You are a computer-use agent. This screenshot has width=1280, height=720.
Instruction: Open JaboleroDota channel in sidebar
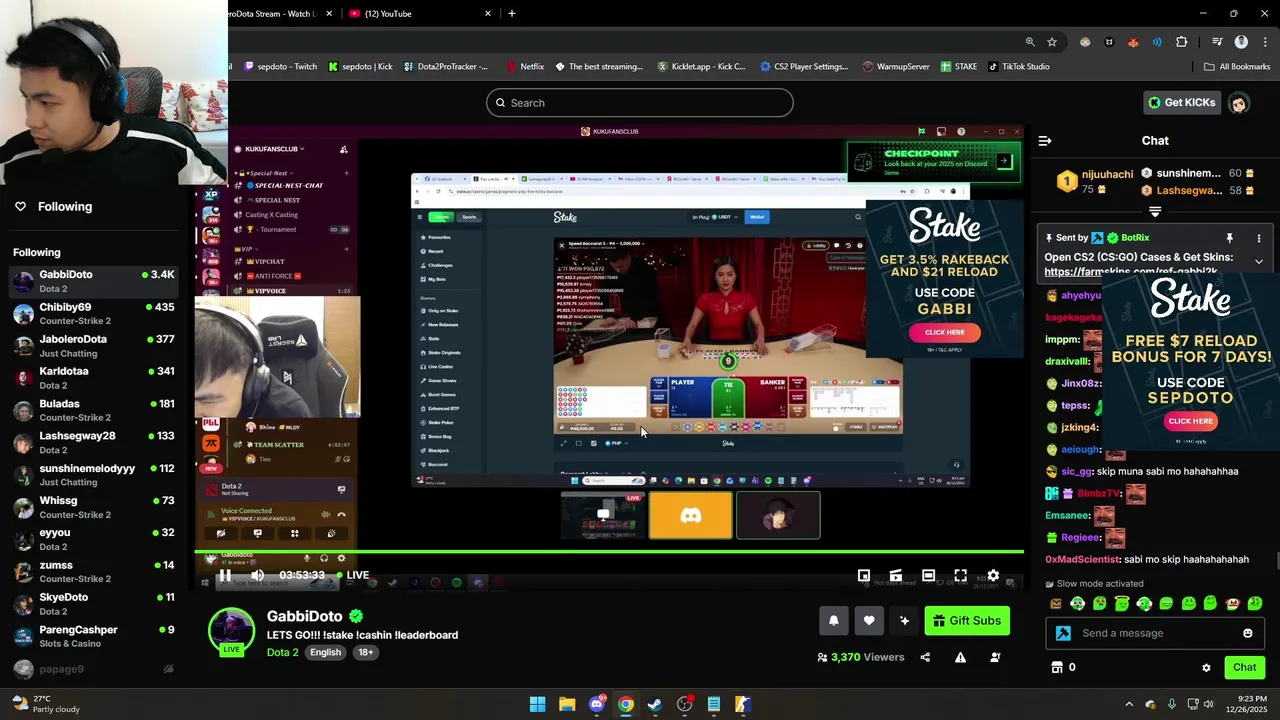(94, 345)
